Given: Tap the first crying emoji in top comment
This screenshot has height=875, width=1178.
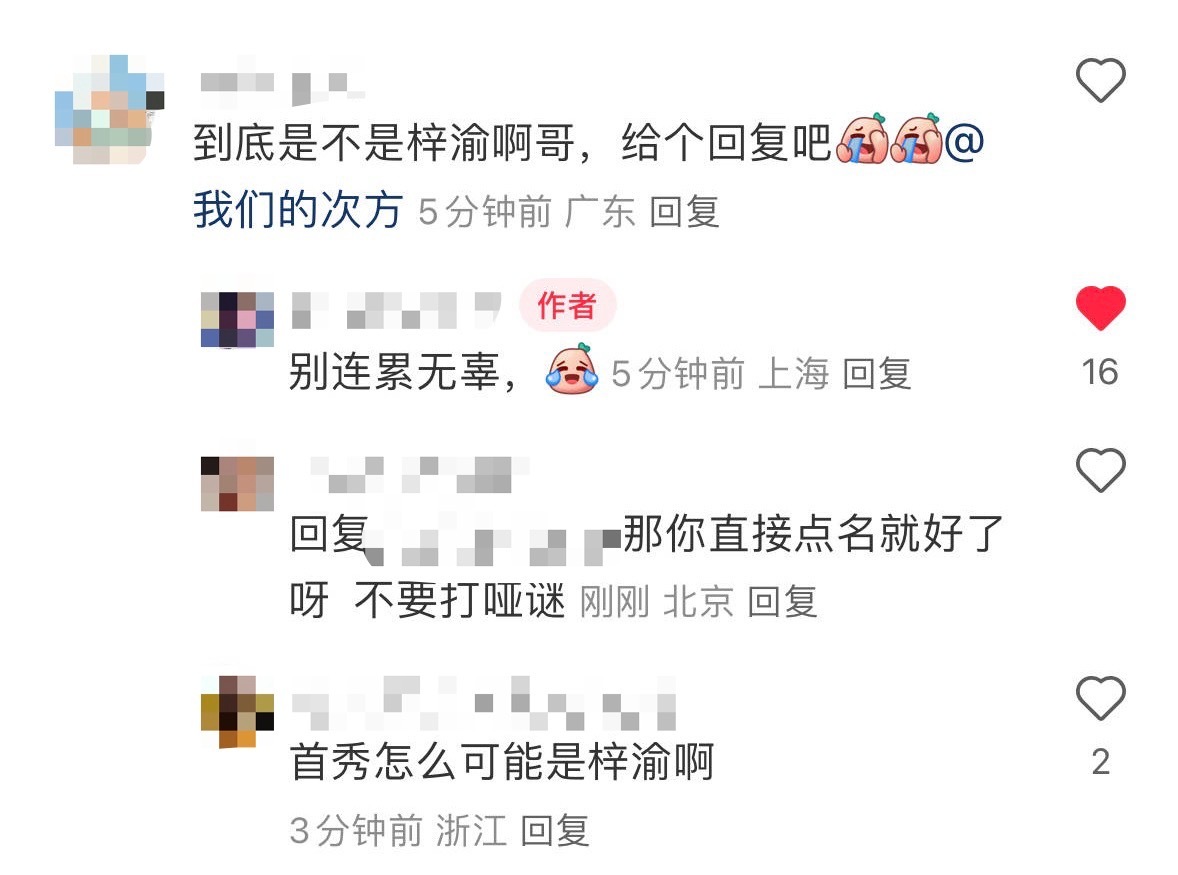Looking at the screenshot, I should [862, 139].
